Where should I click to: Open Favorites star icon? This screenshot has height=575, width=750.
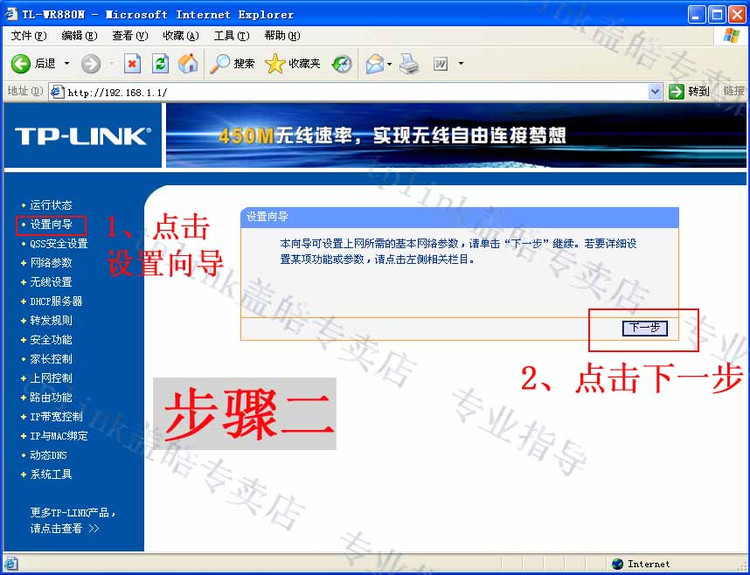click(275, 64)
